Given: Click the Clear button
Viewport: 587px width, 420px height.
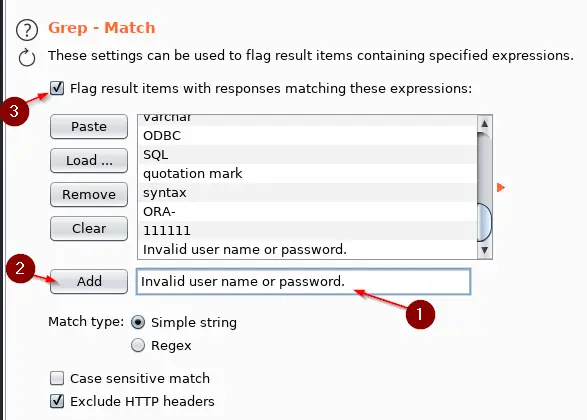Looking at the screenshot, I should coord(89,228).
